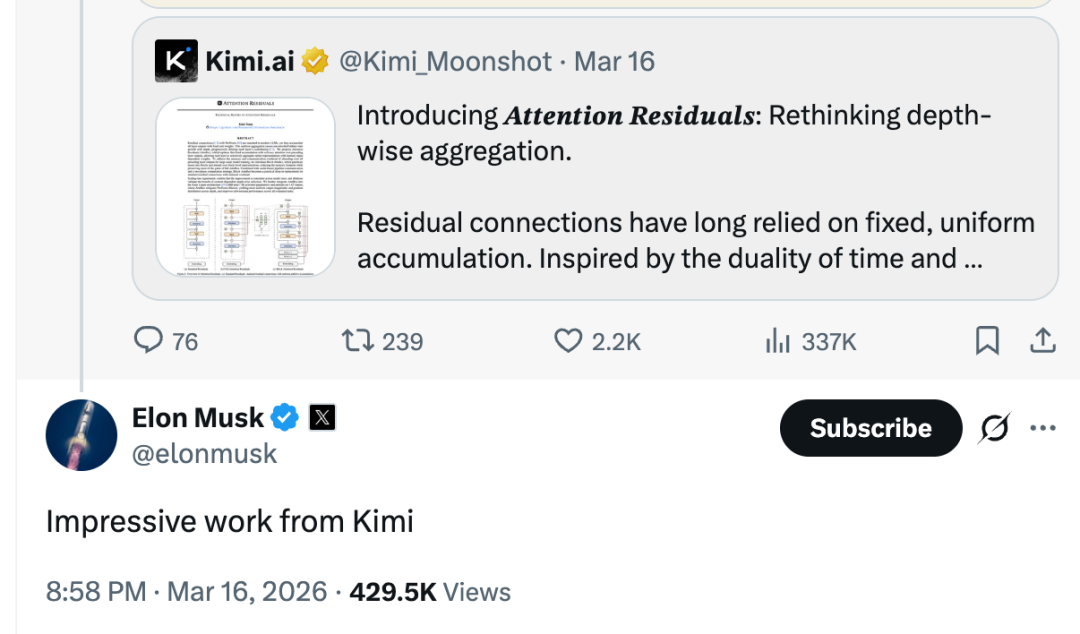Viewport: 1080px width, 634px height.
Task: Open the Mar 16 quoted tweet date
Action: pos(614,61)
